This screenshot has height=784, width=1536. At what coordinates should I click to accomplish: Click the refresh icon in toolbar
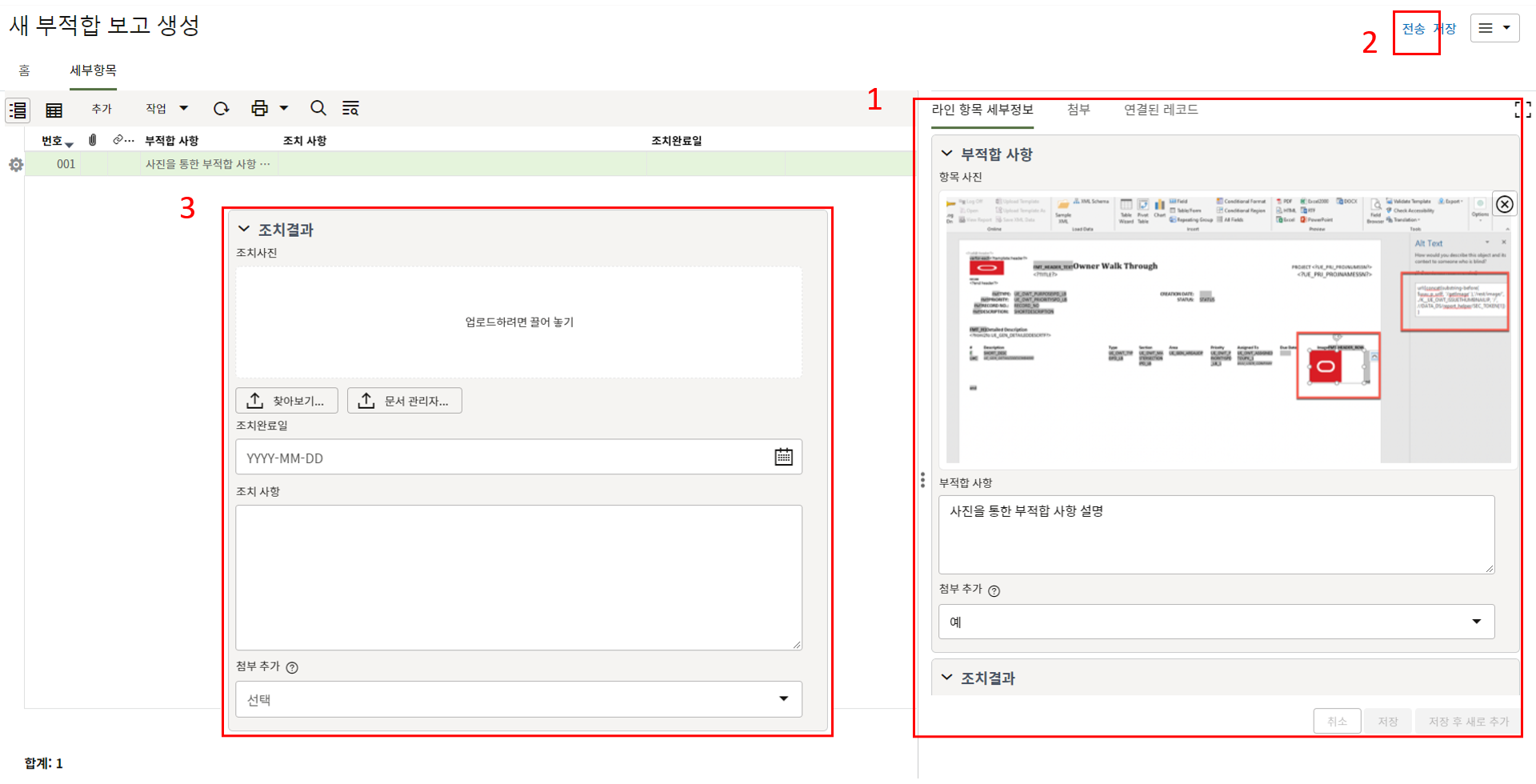click(222, 109)
